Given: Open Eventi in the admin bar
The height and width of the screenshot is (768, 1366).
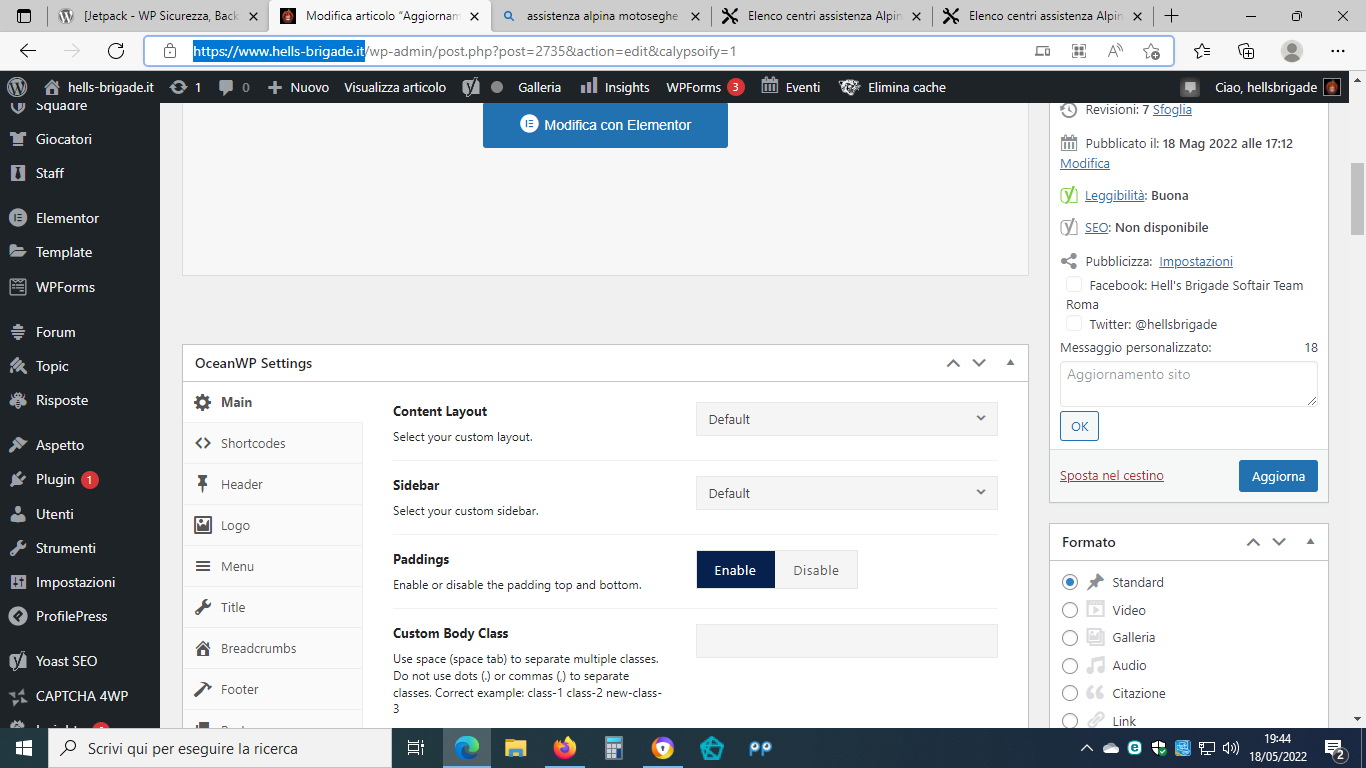Looking at the screenshot, I should 791,87.
